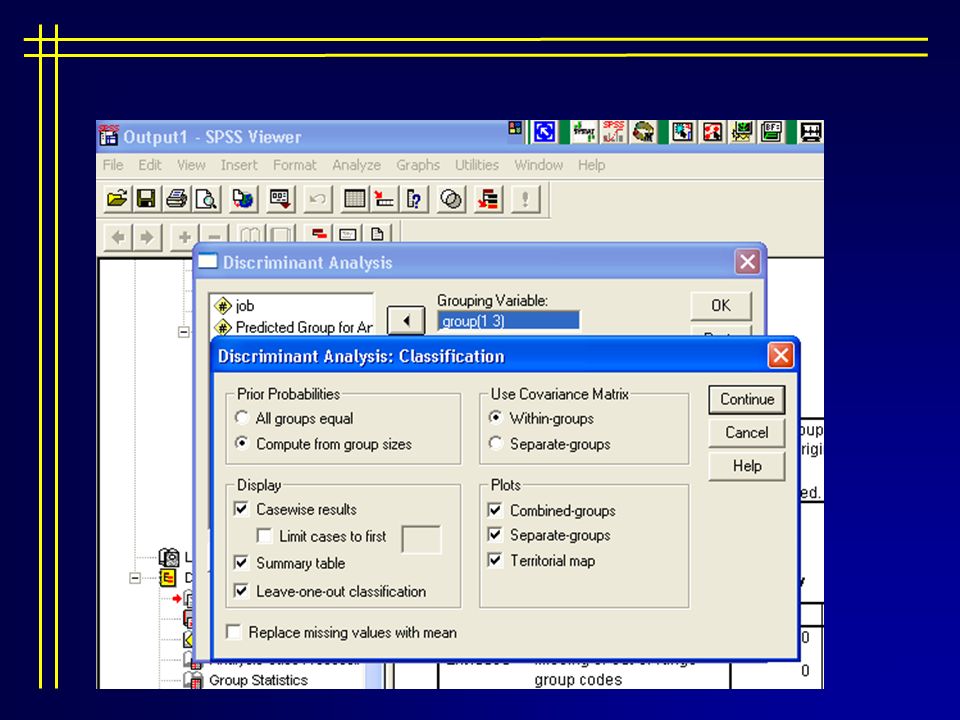Screen dimensions: 960x720
Task: Select Within-groups covariance matrix
Action: tap(496, 418)
